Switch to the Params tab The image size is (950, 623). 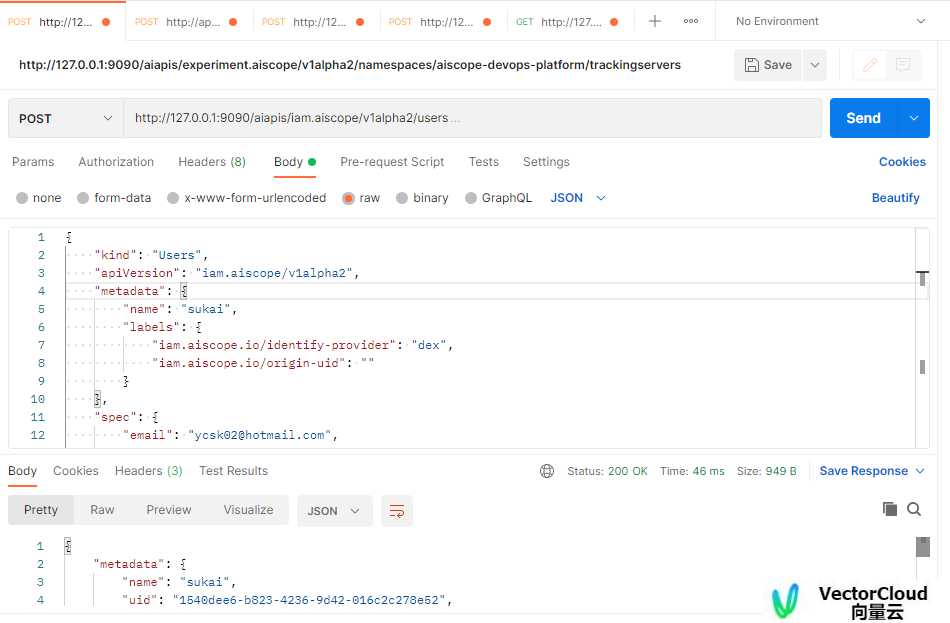click(x=33, y=162)
